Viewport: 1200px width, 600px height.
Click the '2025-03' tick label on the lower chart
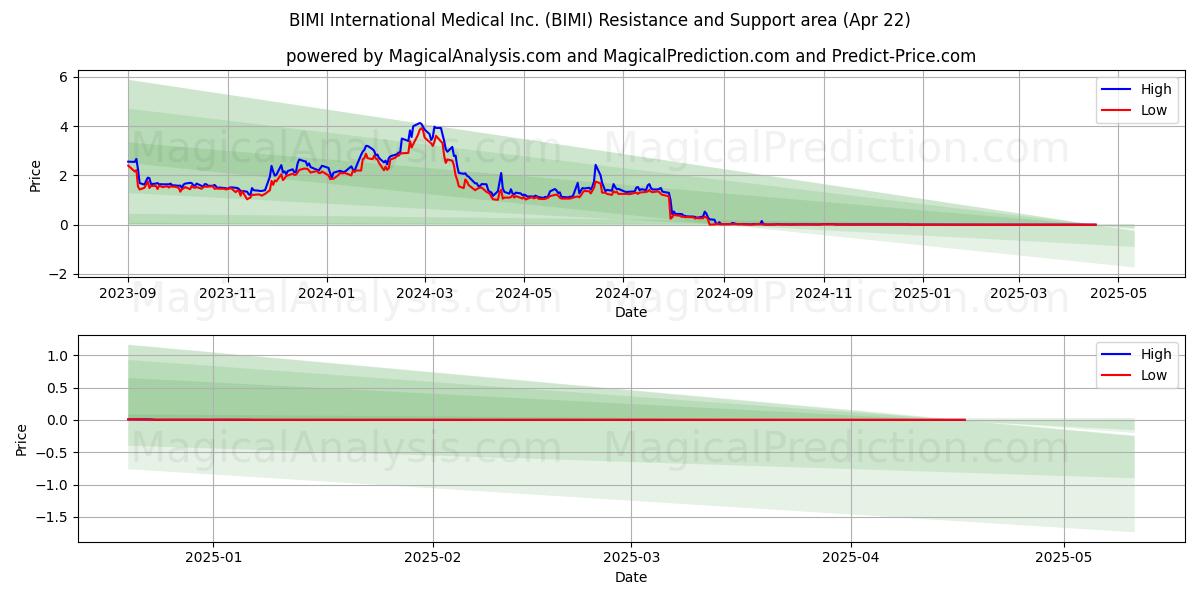tap(631, 559)
